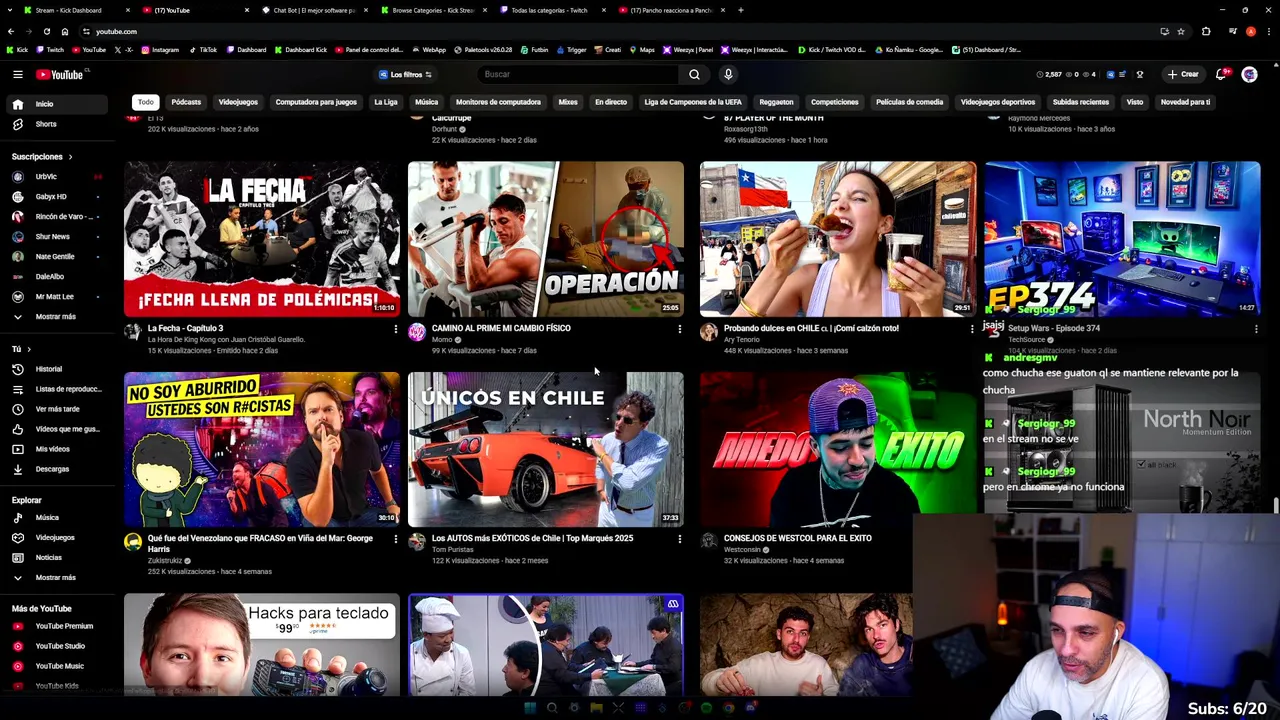
Task: Click the YouTube logo
Action: (62, 74)
